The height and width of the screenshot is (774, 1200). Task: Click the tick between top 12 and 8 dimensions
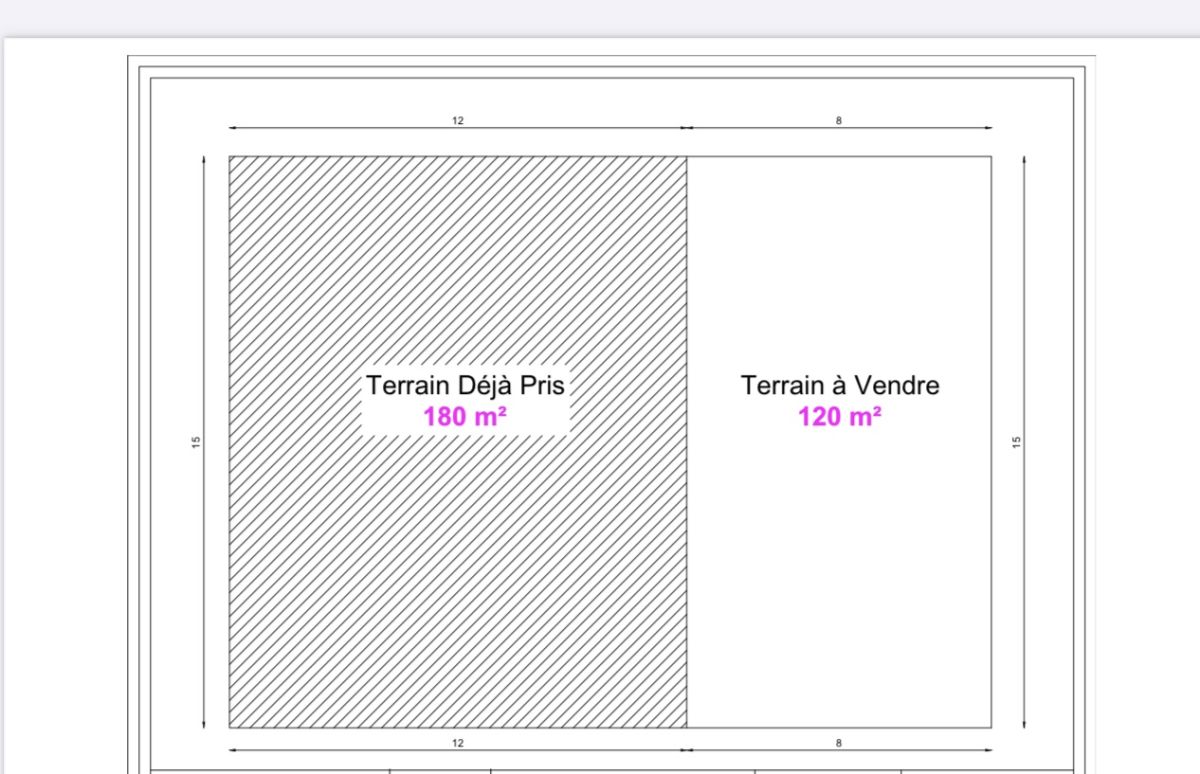click(x=686, y=128)
